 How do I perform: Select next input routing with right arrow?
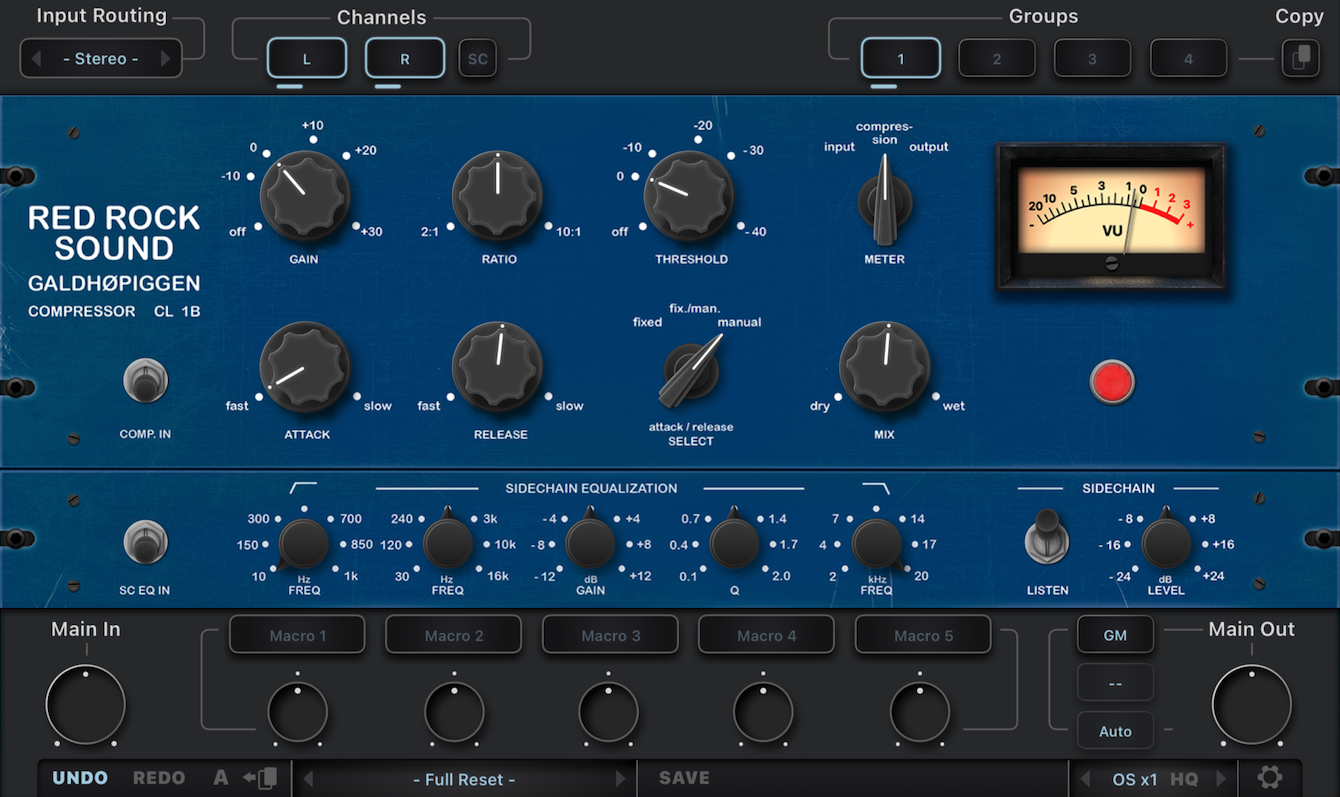pyautogui.click(x=166, y=59)
